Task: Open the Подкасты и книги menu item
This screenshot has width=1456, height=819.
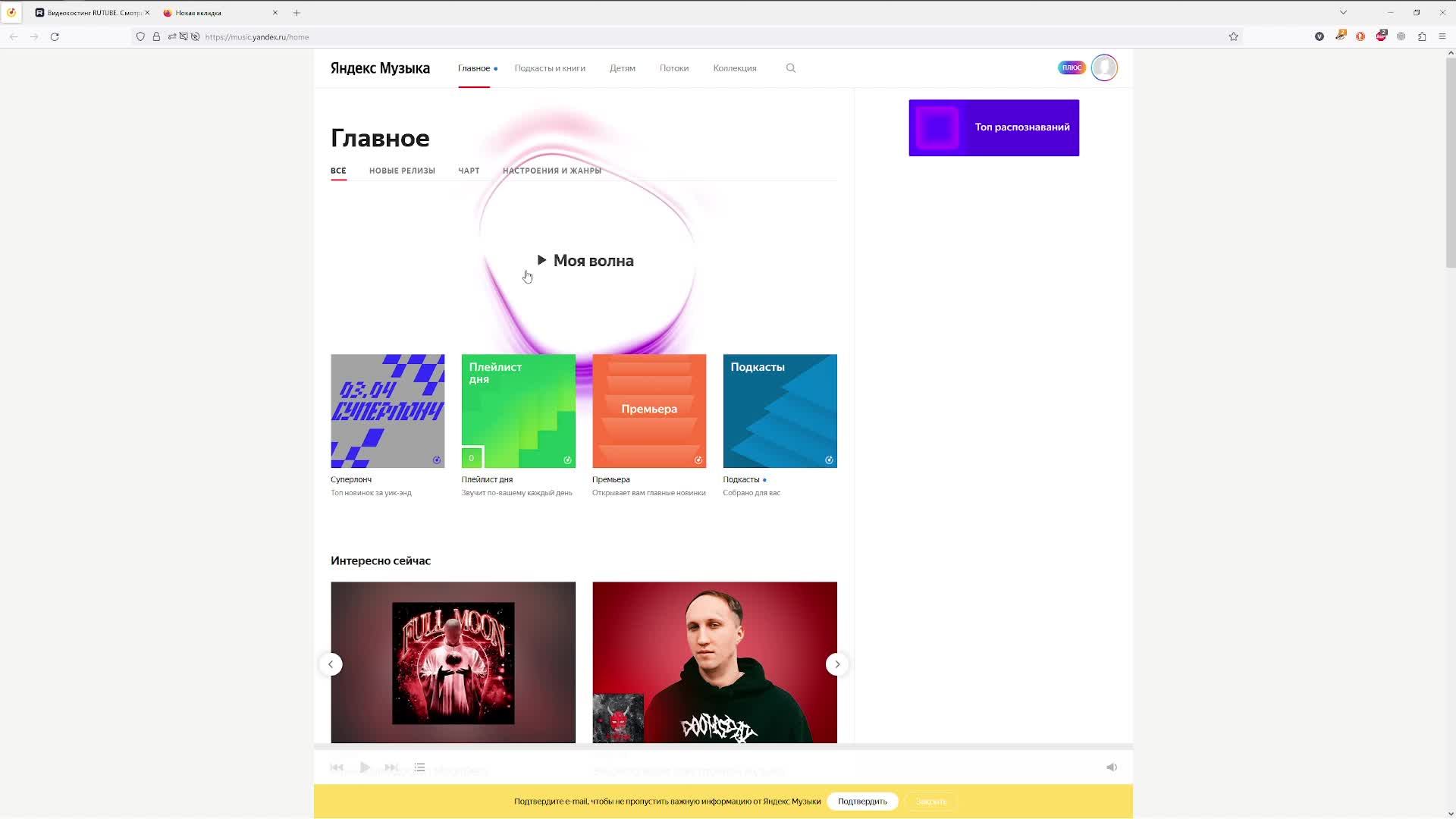Action: click(x=550, y=68)
